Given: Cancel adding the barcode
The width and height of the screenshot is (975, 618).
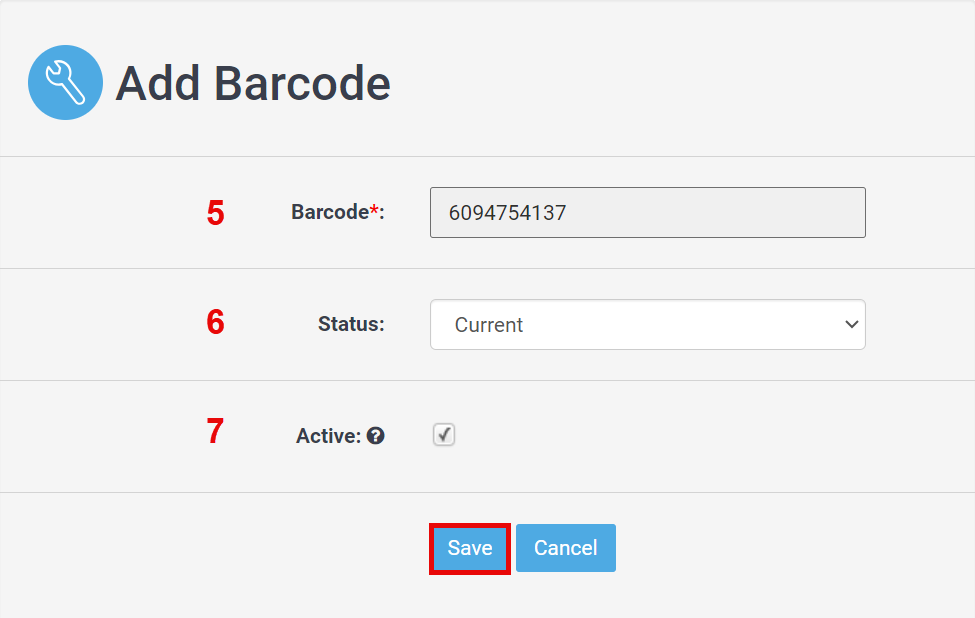Looking at the screenshot, I should coord(565,548).
